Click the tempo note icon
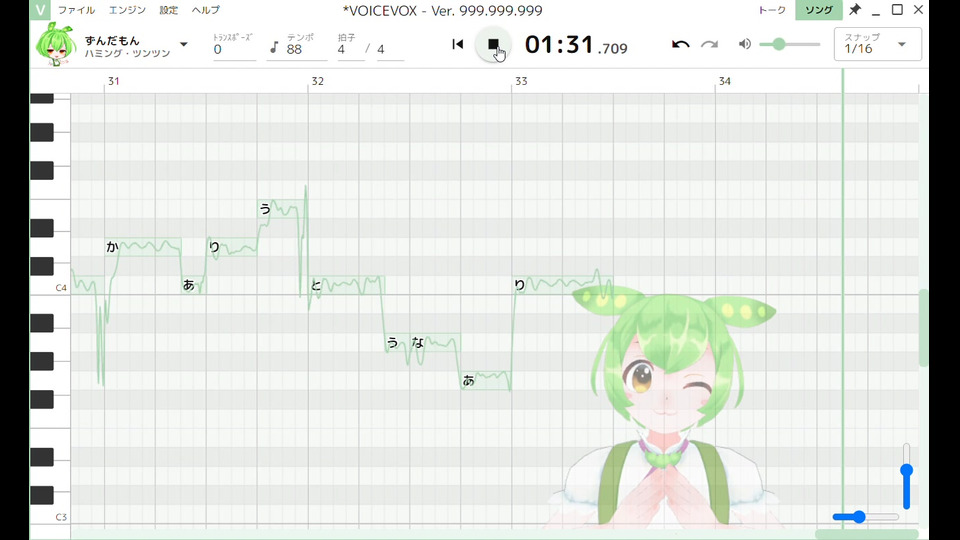Screen dimensions: 960x540 [274, 47]
